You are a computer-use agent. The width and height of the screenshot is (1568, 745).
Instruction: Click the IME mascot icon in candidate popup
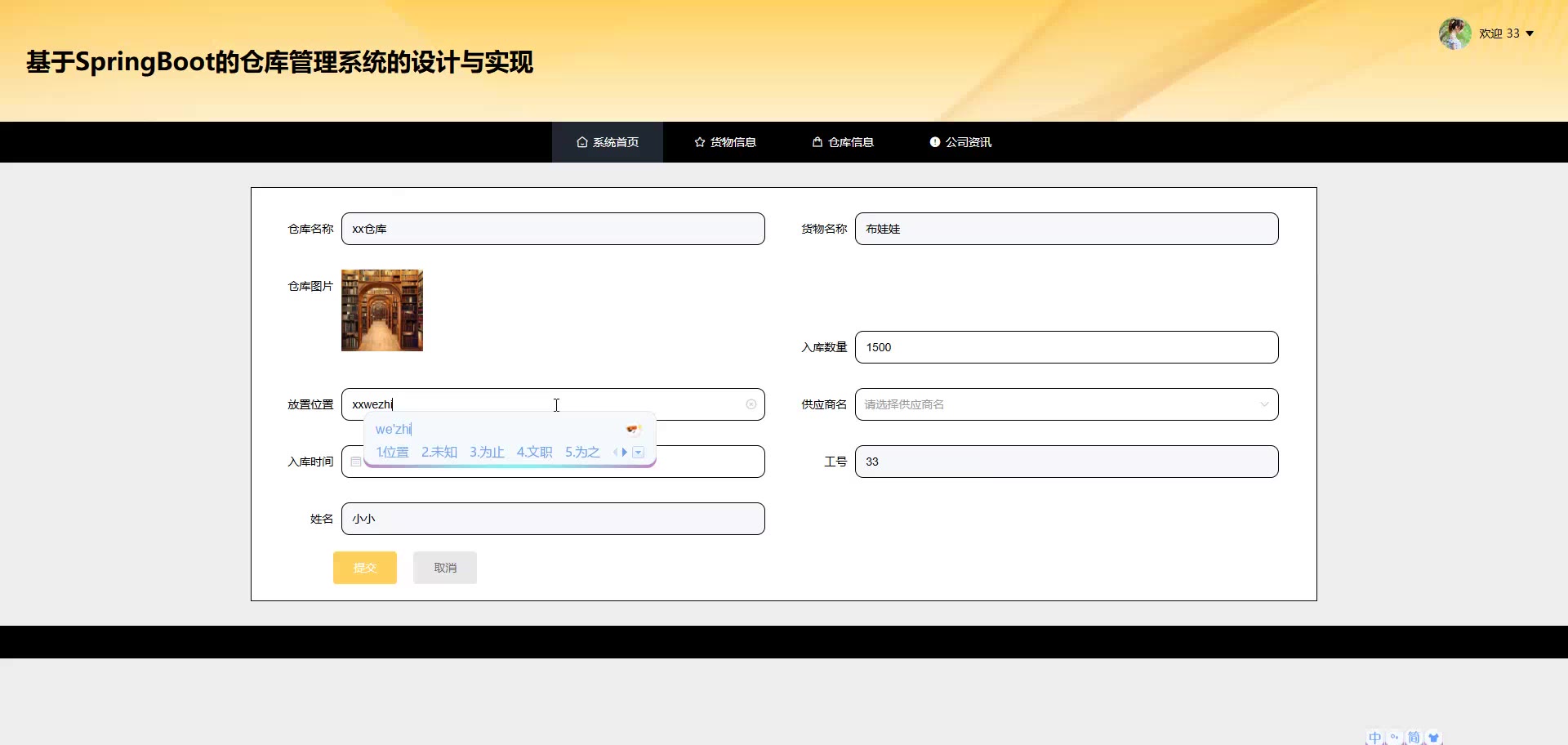tap(633, 429)
